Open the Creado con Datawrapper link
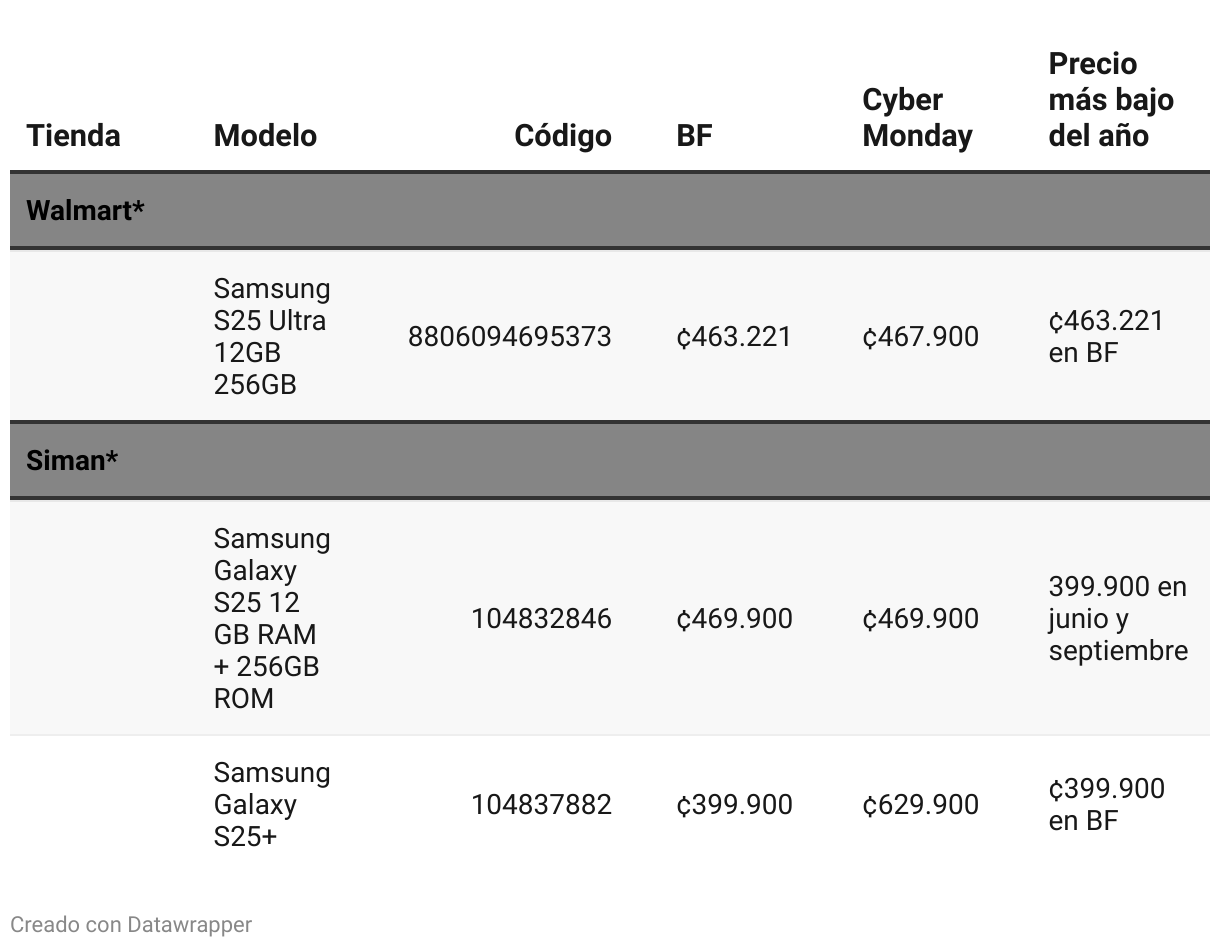 click(x=131, y=924)
